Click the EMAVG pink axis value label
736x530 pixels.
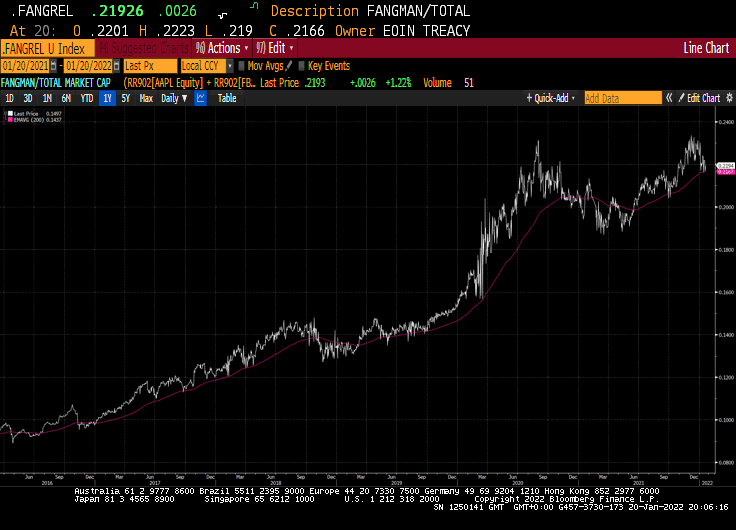point(726,172)
